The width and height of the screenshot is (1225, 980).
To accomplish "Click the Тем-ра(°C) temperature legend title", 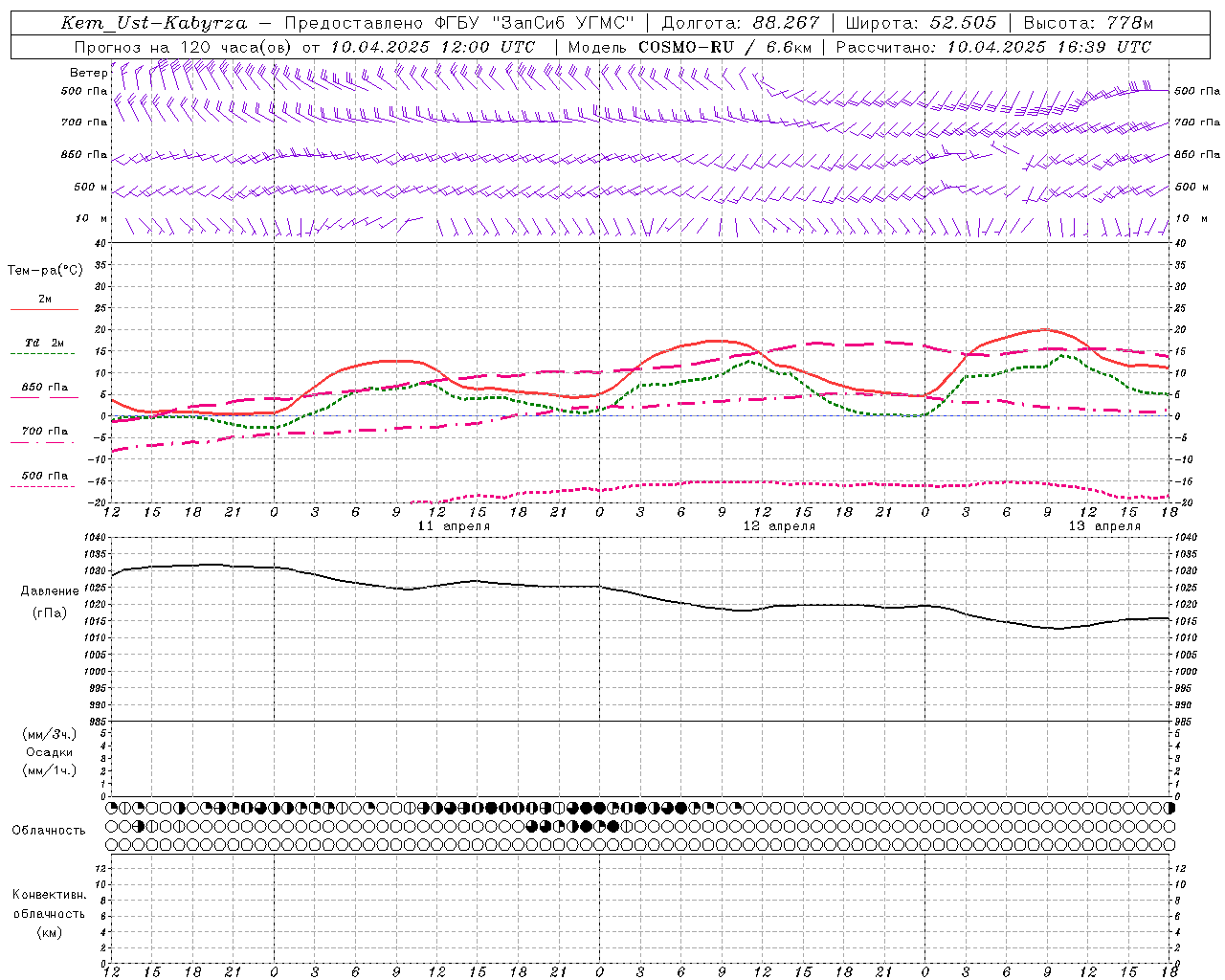I will click(45, 271).
